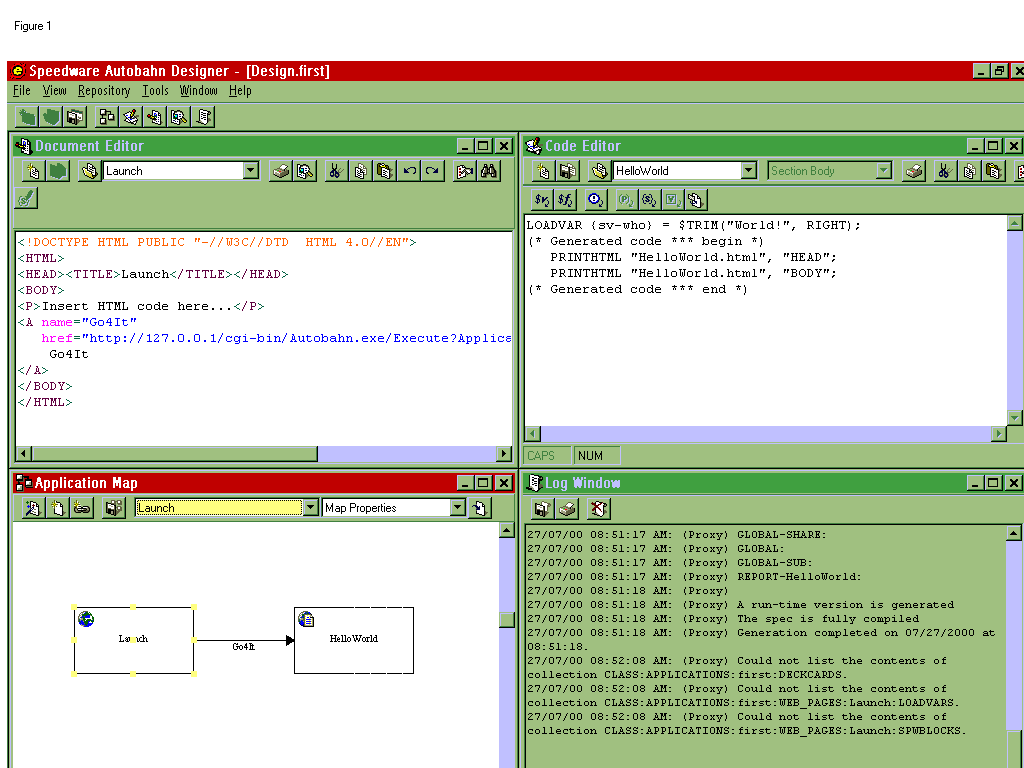The image size is (1024, 768).
Task: Click the blue circle exclamation icon in Code Editor
Action: point(596,200)
